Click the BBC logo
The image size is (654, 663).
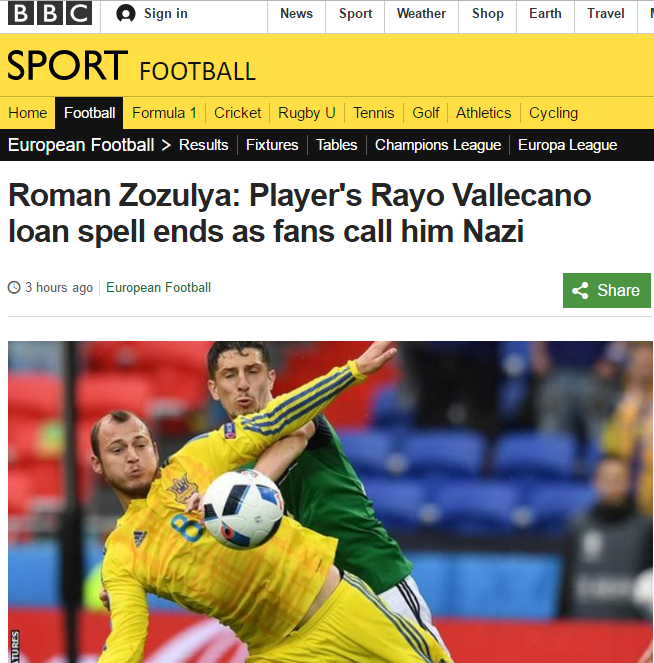[x=50, y=13]
